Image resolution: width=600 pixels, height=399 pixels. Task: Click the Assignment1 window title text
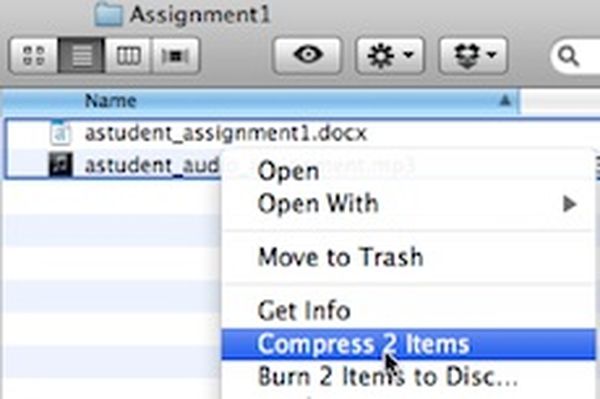pos(200,15)
